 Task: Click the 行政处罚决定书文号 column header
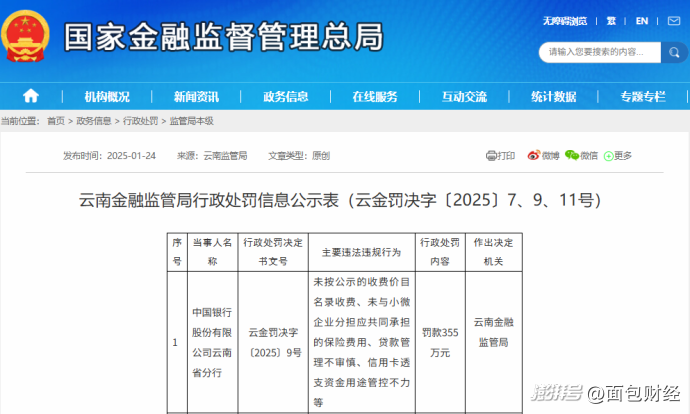tap(273, 252)
